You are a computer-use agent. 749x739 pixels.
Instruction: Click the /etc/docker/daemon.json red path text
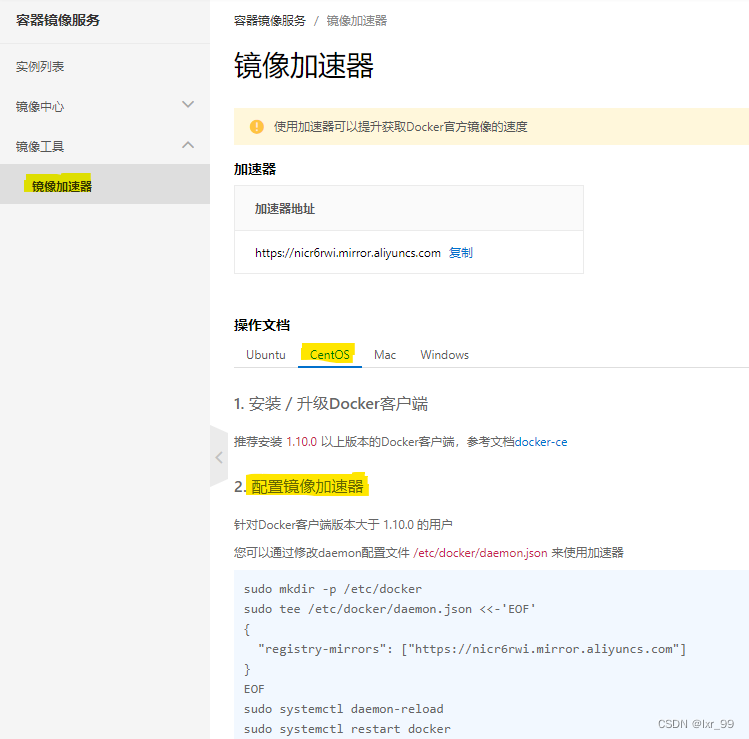click(480, 553)
